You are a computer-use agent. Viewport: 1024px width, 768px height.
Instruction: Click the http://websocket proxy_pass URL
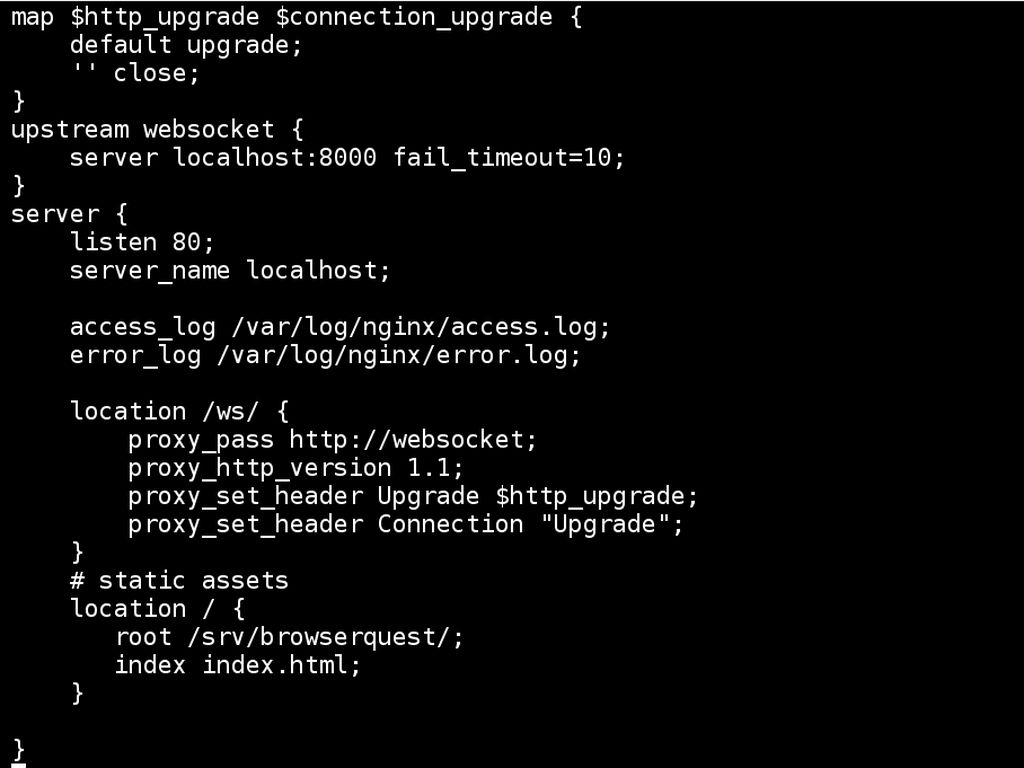(412, 440)
